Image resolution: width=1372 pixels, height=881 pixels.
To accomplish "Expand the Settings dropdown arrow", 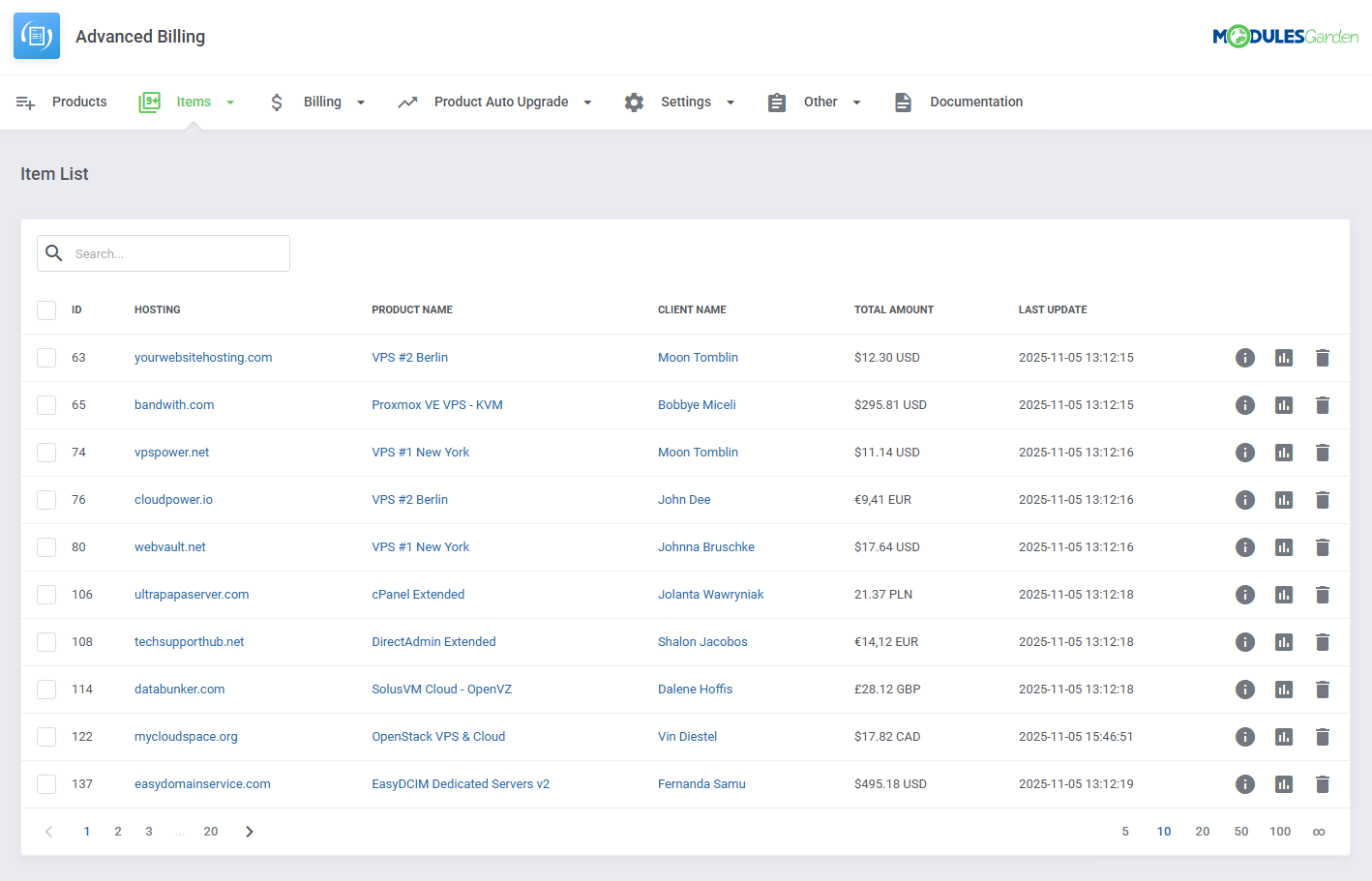I will coord(731,102).
